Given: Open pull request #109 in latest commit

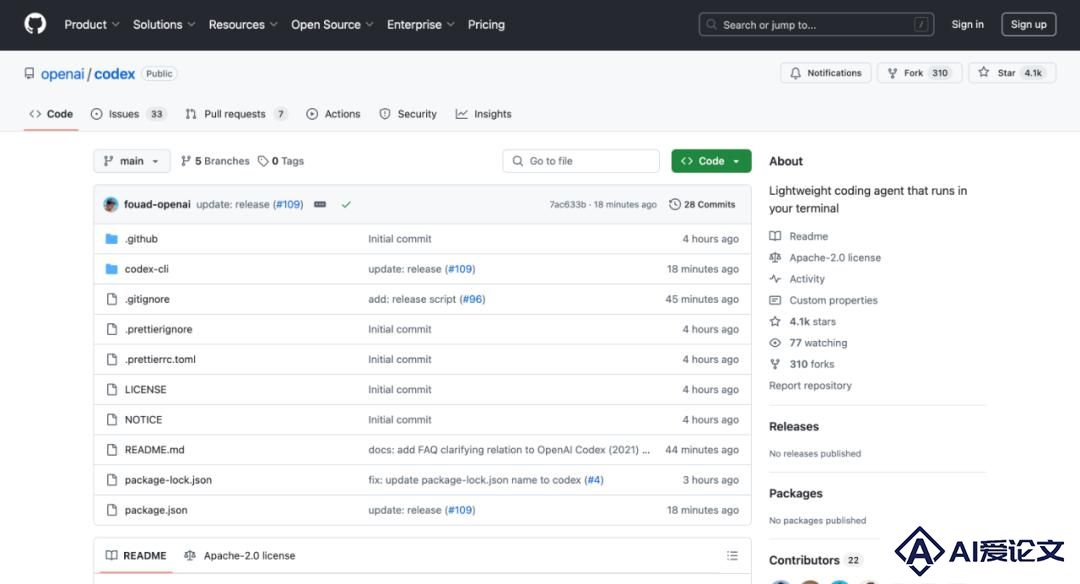Looking at the screenshot, I should [288, 205].
